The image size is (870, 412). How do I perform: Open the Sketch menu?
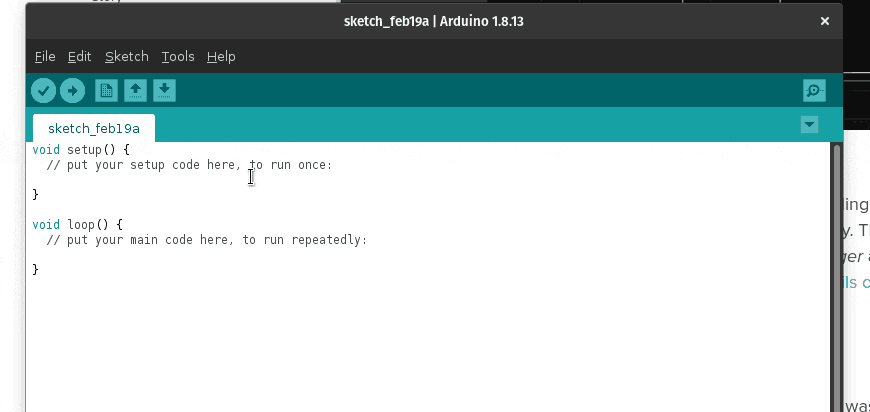pos(127,57)
